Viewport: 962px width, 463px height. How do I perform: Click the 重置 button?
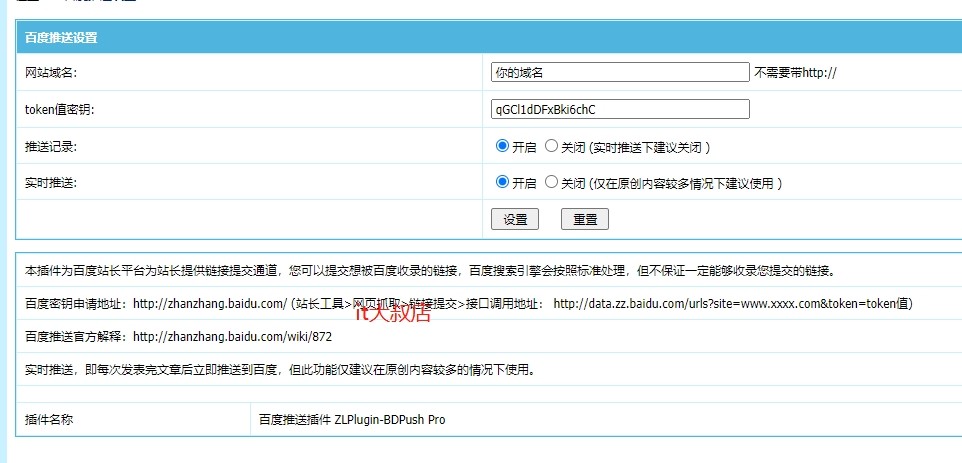click(585, 220)
